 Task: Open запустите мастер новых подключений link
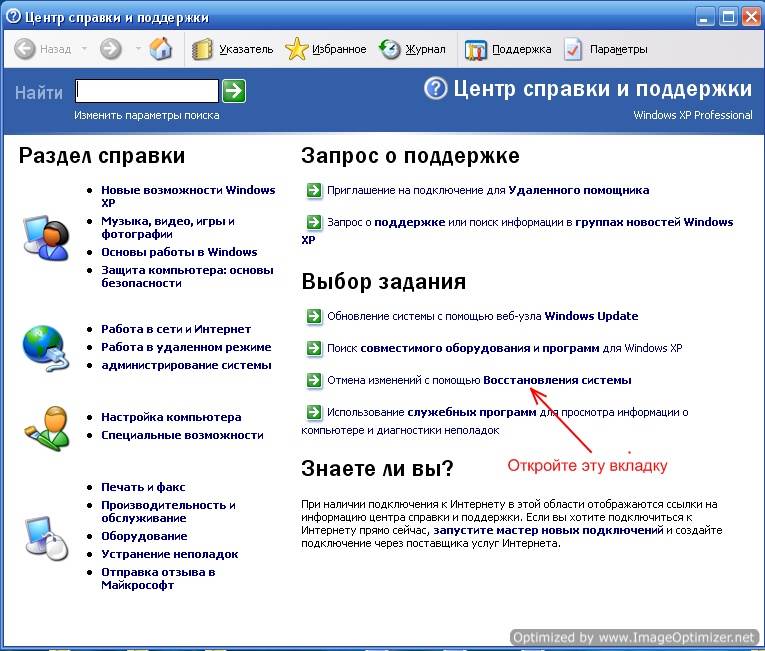point(548,530)
